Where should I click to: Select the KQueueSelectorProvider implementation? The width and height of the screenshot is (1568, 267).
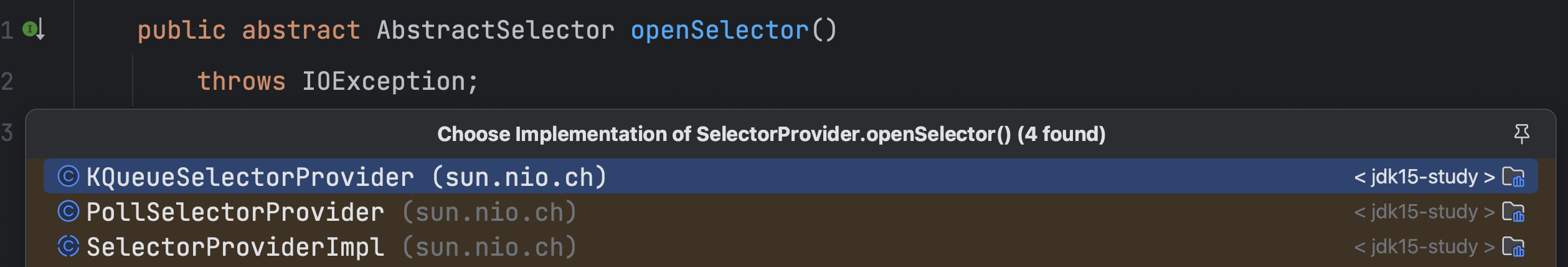click(x=249, y=177)
